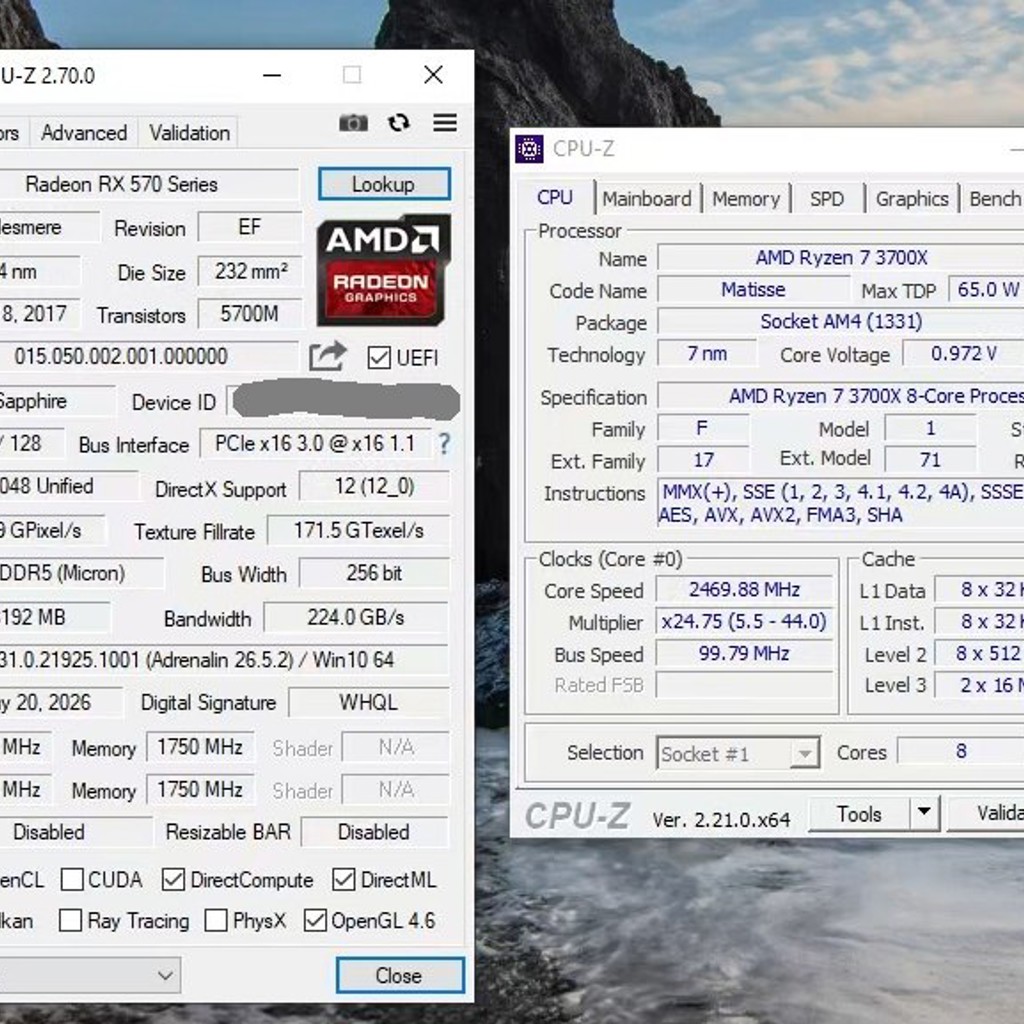Screen dimensions: 1024x1024
Task: Switch to the Bench tab in CPU-Z
Action: click(993, 199)
